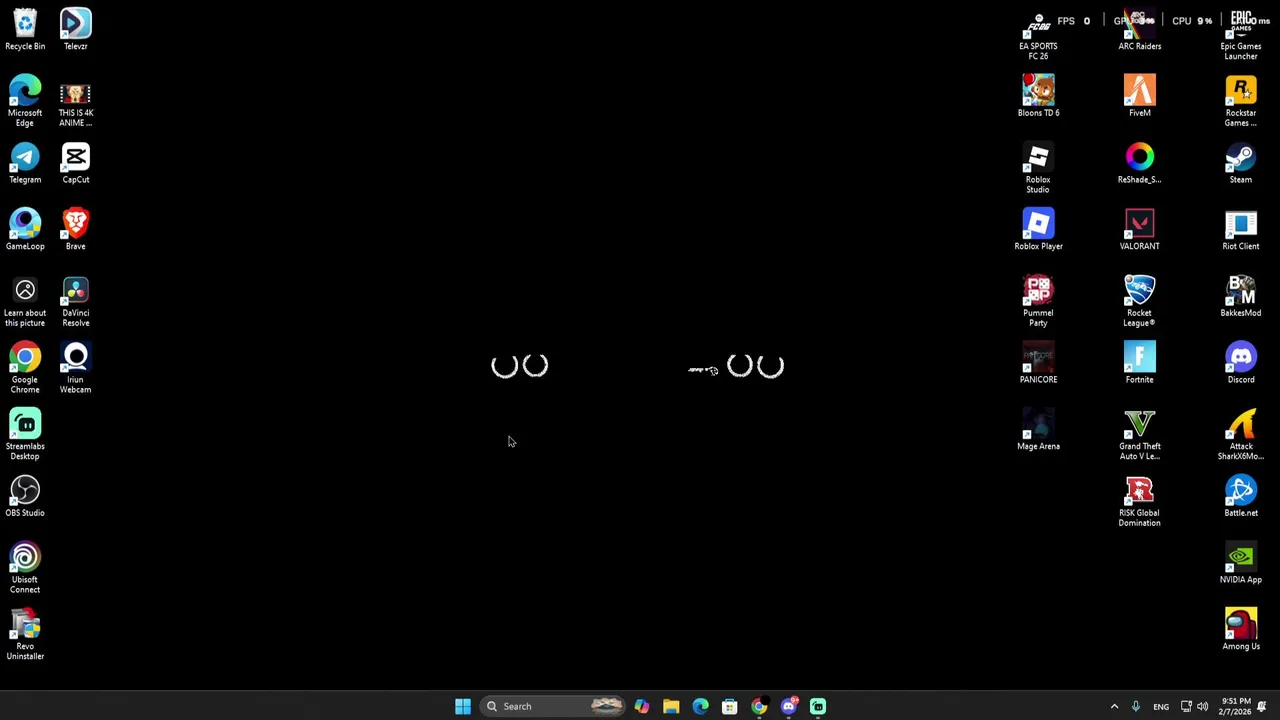Image resolution: width=1280 pixels, height=720 pixels.
Task: Select the CapCut desktop icon
Action: (x=75, y=162)
